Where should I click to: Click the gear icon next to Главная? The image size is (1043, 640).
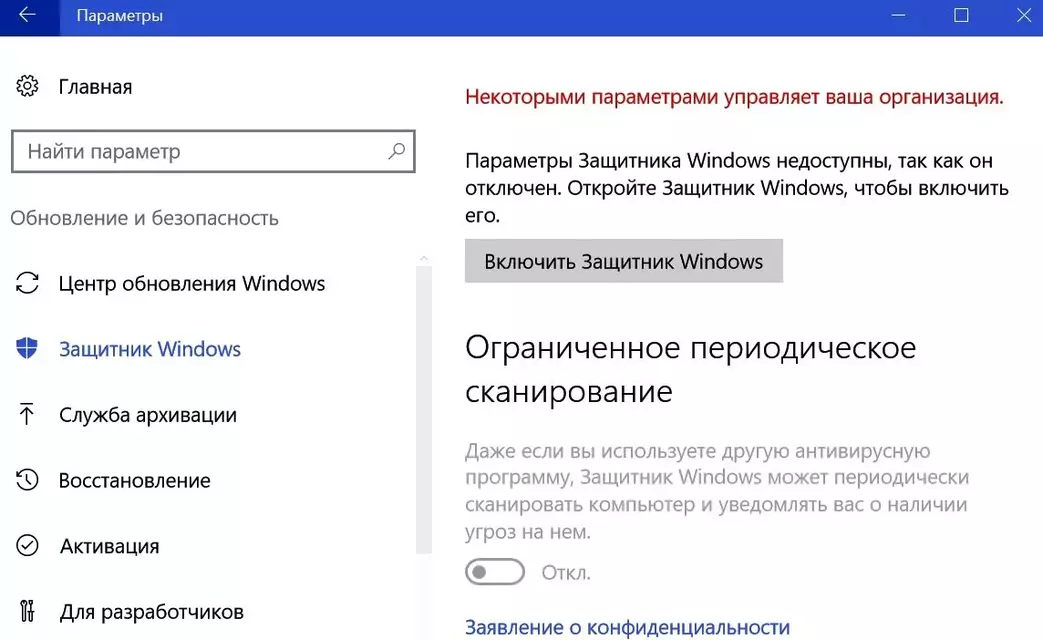(x=27, y=86)
